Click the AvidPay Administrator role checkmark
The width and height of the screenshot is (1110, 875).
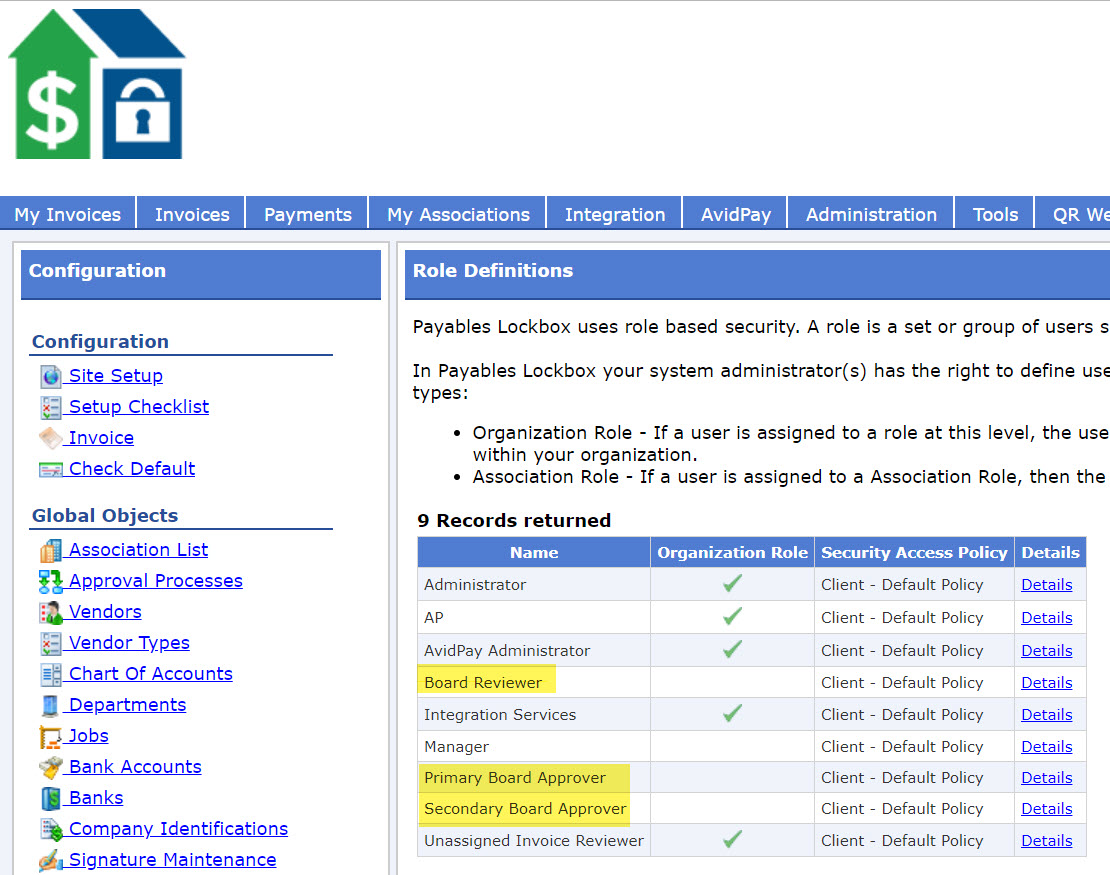click(732, 650)
